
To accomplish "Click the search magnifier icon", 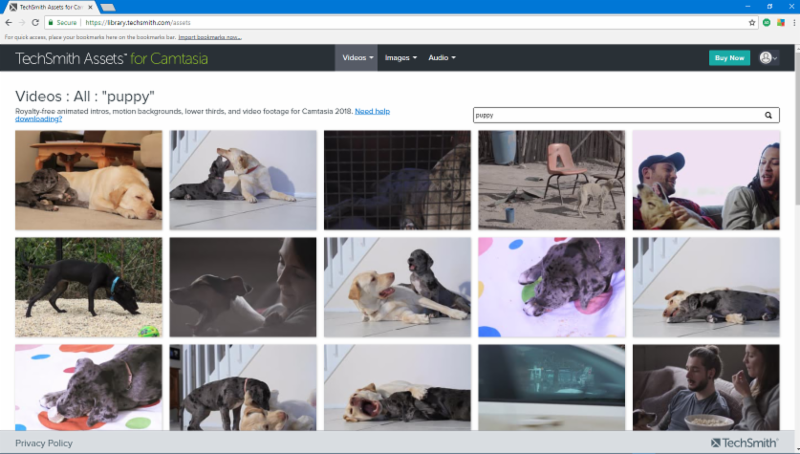I will pos(768,115).
